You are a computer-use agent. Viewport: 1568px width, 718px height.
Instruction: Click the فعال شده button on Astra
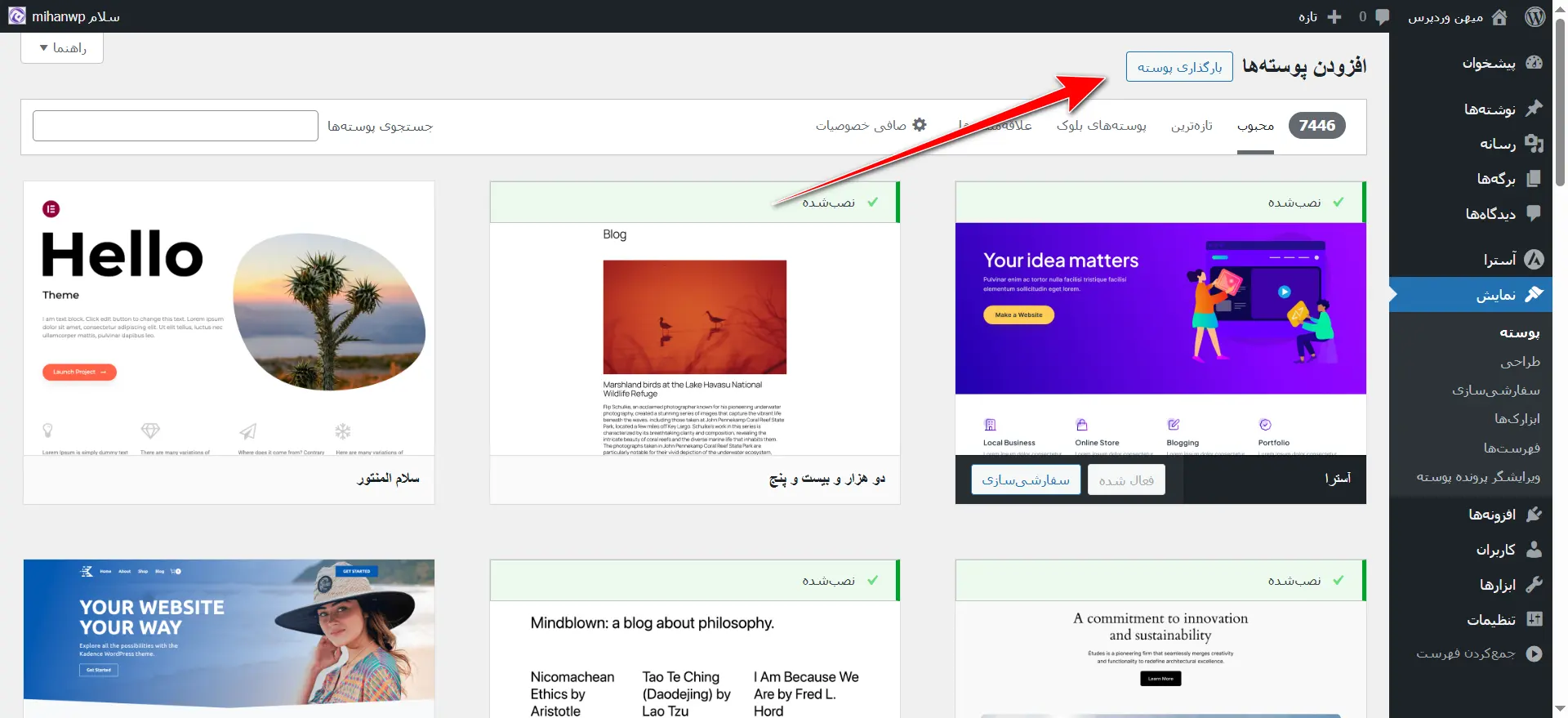pos(1126,479)
